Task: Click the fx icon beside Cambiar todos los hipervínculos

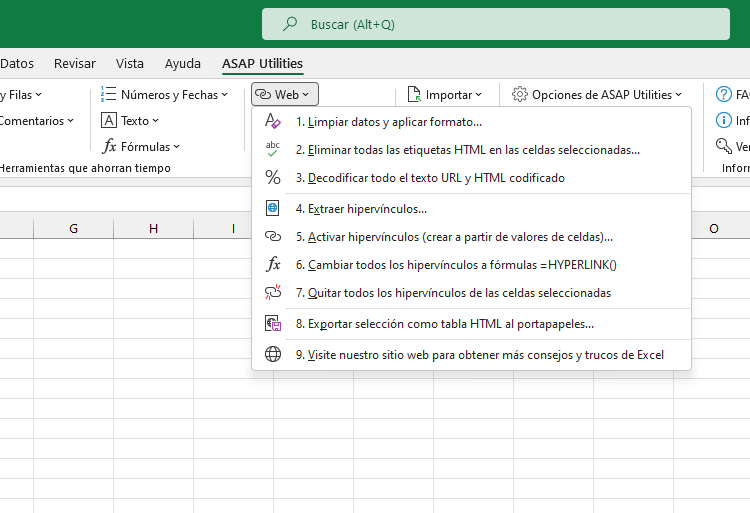Action: 273,264
